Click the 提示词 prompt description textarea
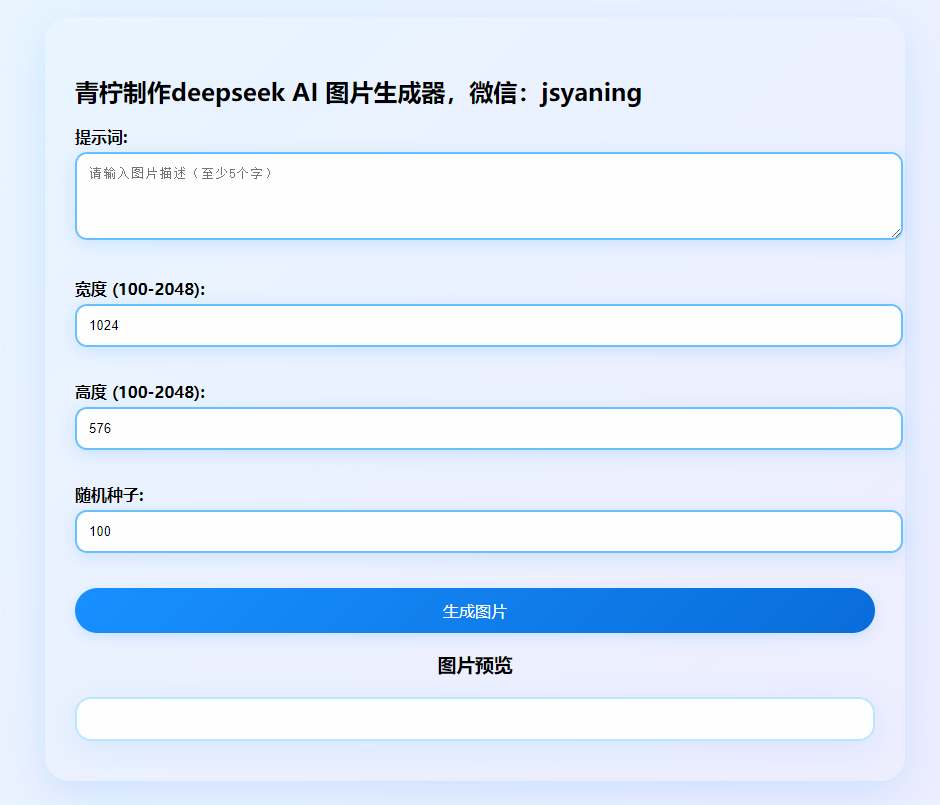The width and height of the screenshot is (940, 805). click(x=489, y=196)
